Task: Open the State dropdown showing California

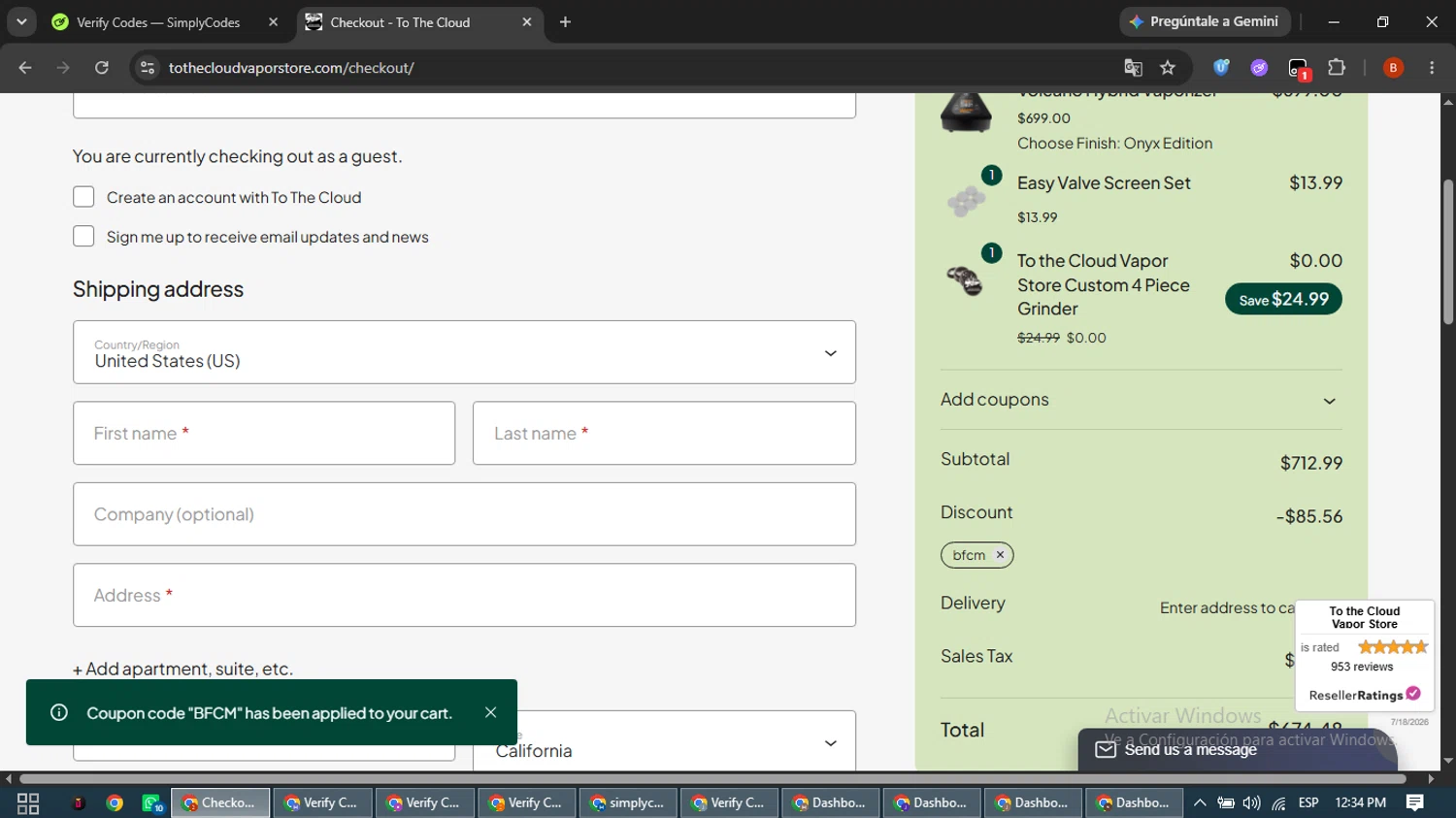Action: tap(664, 742)
